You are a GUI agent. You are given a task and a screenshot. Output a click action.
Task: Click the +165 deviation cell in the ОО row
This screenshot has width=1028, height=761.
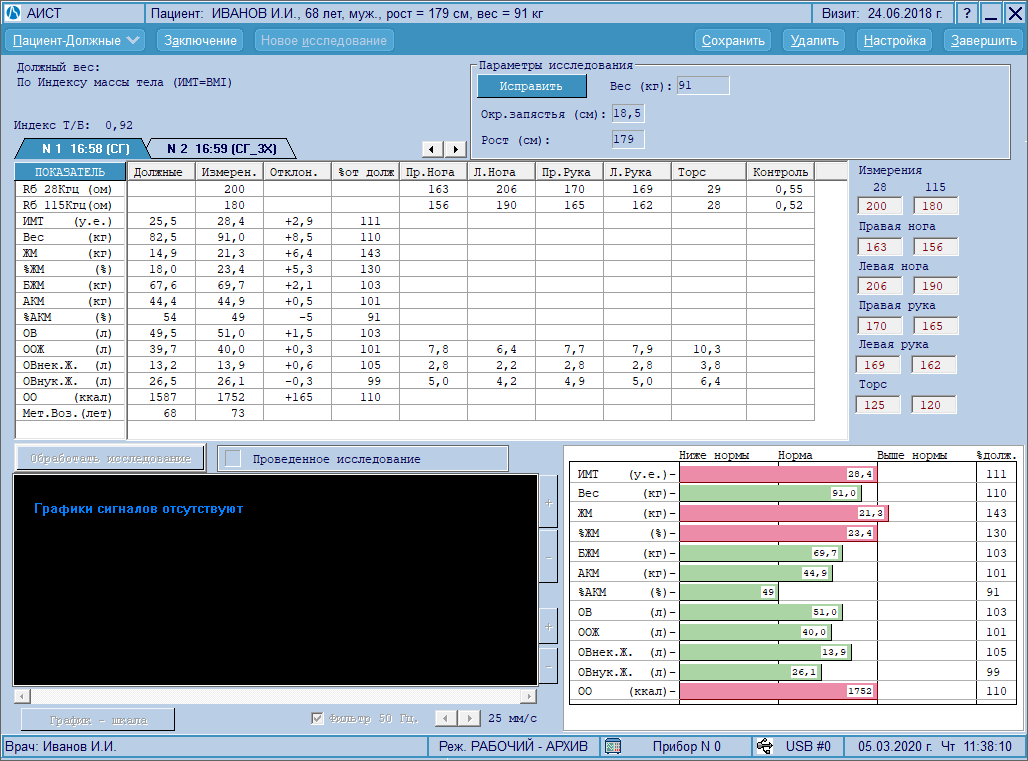[x=298, y=397]
